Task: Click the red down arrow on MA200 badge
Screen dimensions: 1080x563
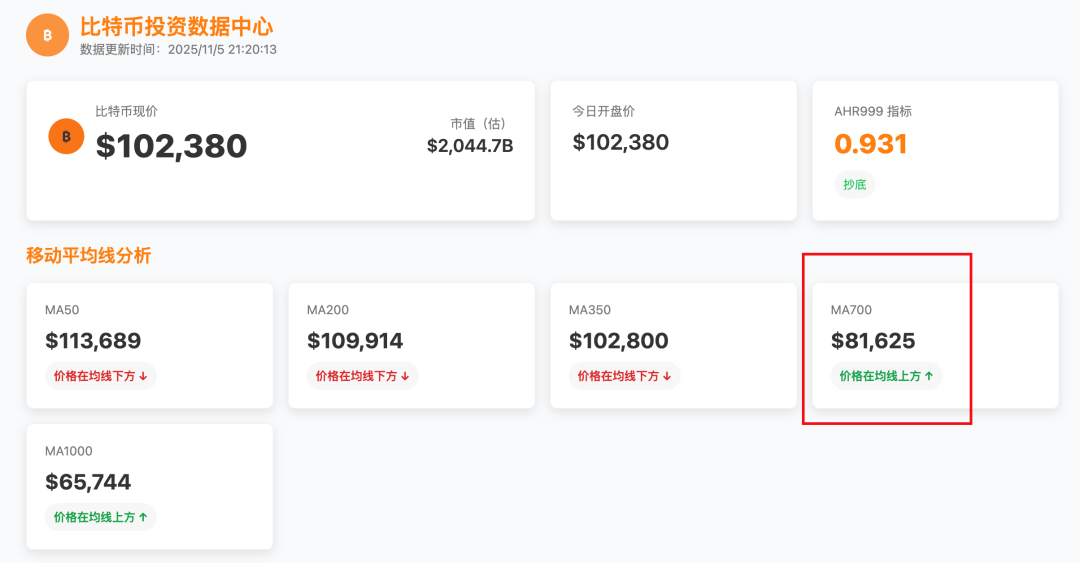Action: pyautogui.click(x=405, y=376)
